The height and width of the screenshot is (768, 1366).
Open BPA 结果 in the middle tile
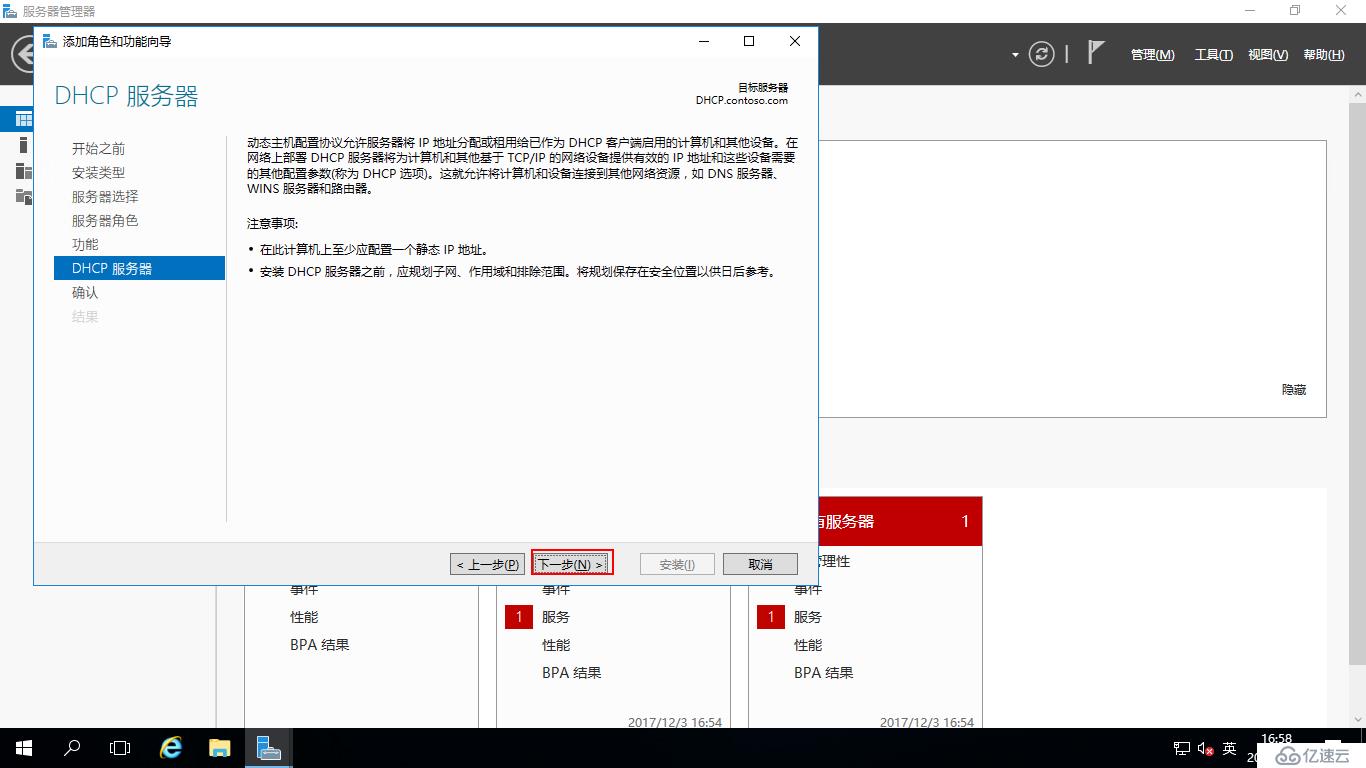click(x=572, y=673)
